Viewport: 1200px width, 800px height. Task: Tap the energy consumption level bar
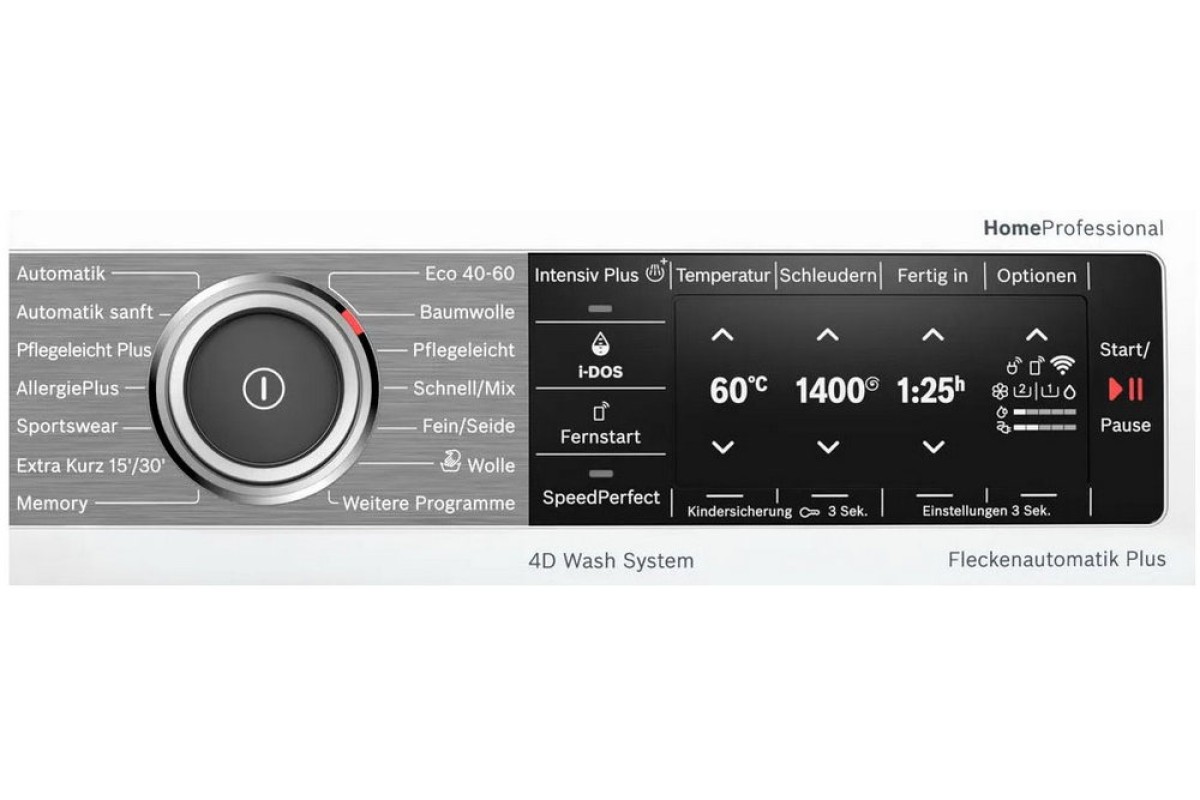point(1045,427)
